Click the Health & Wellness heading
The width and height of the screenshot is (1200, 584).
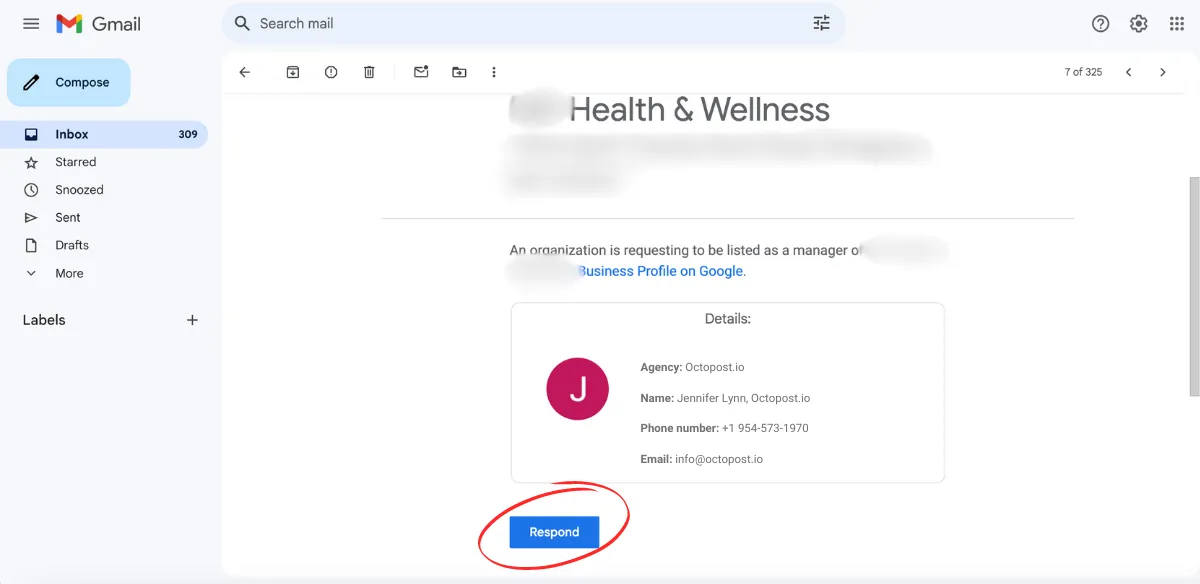[700, 109]
